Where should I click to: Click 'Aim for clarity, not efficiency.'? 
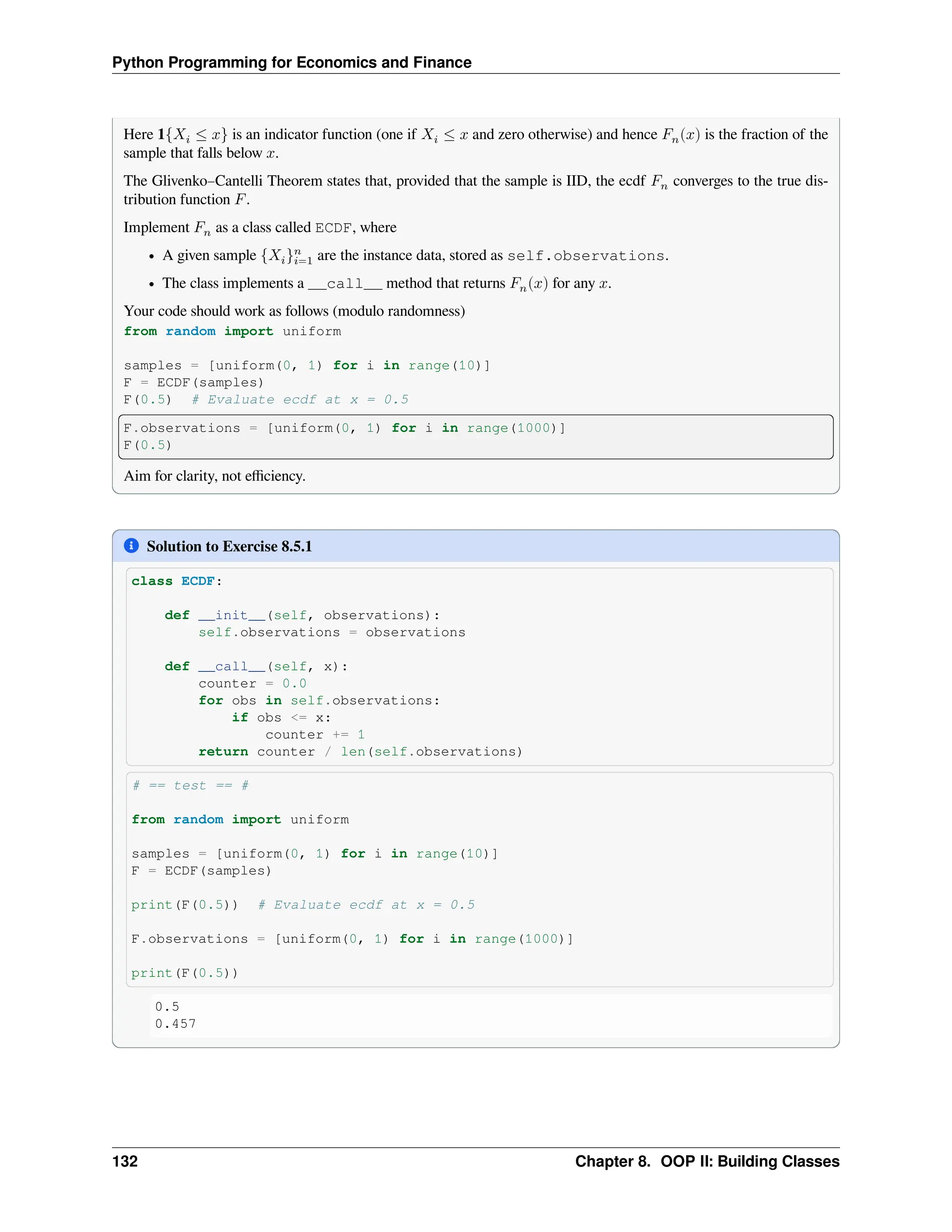pos(214,476)
